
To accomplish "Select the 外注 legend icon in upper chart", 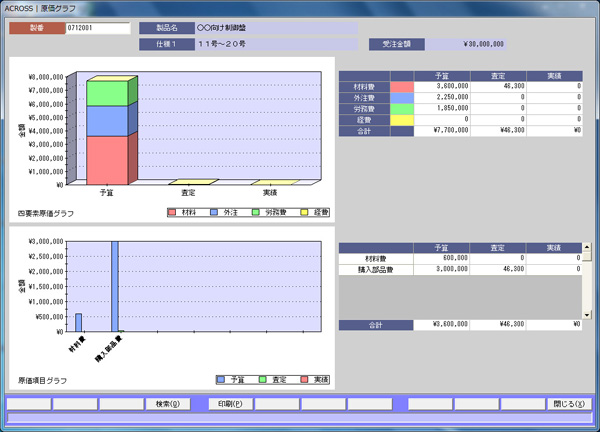I will pyautogui.click(x=214, y=213).
